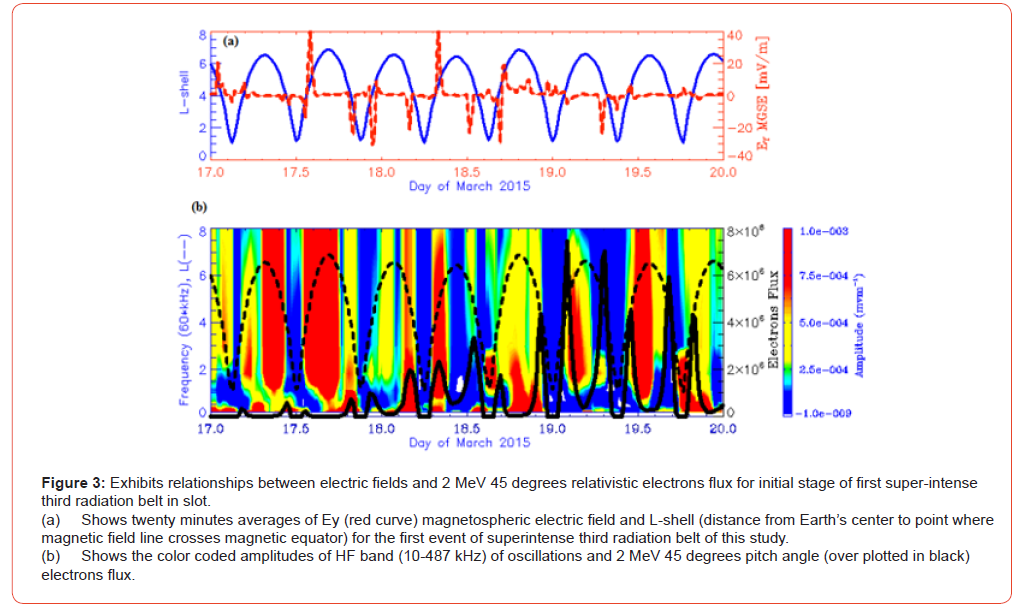Viewport: 1028px width, 607px height.
Task: Click the 'Figure 3:' bold caption label
Action: coord(73,484)
